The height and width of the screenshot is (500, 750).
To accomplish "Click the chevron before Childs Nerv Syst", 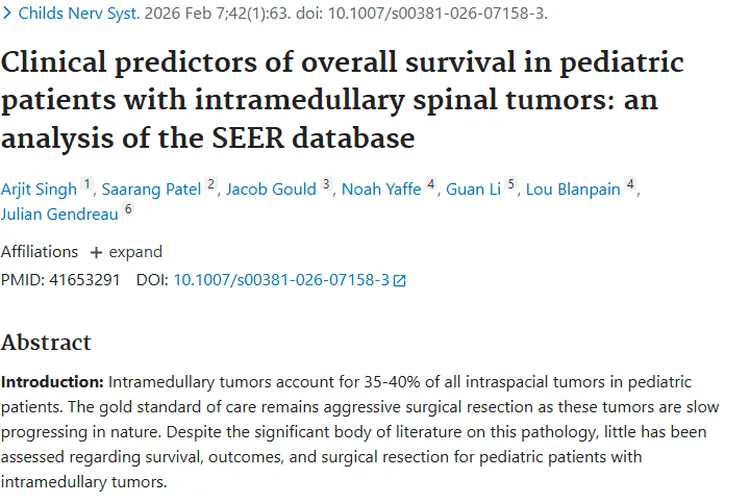I will 8,14.
